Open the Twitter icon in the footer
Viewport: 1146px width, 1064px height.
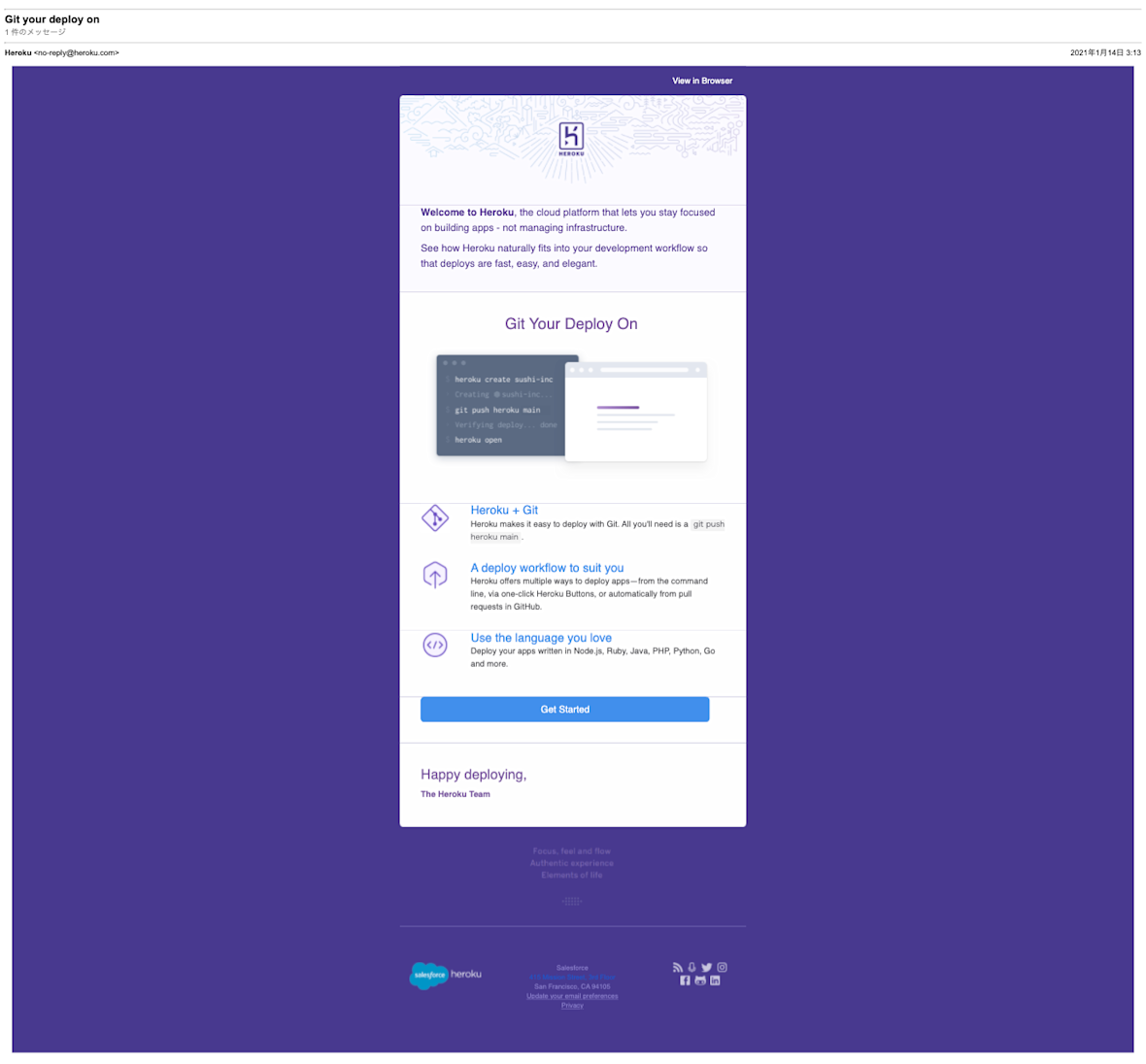(707, 968)
